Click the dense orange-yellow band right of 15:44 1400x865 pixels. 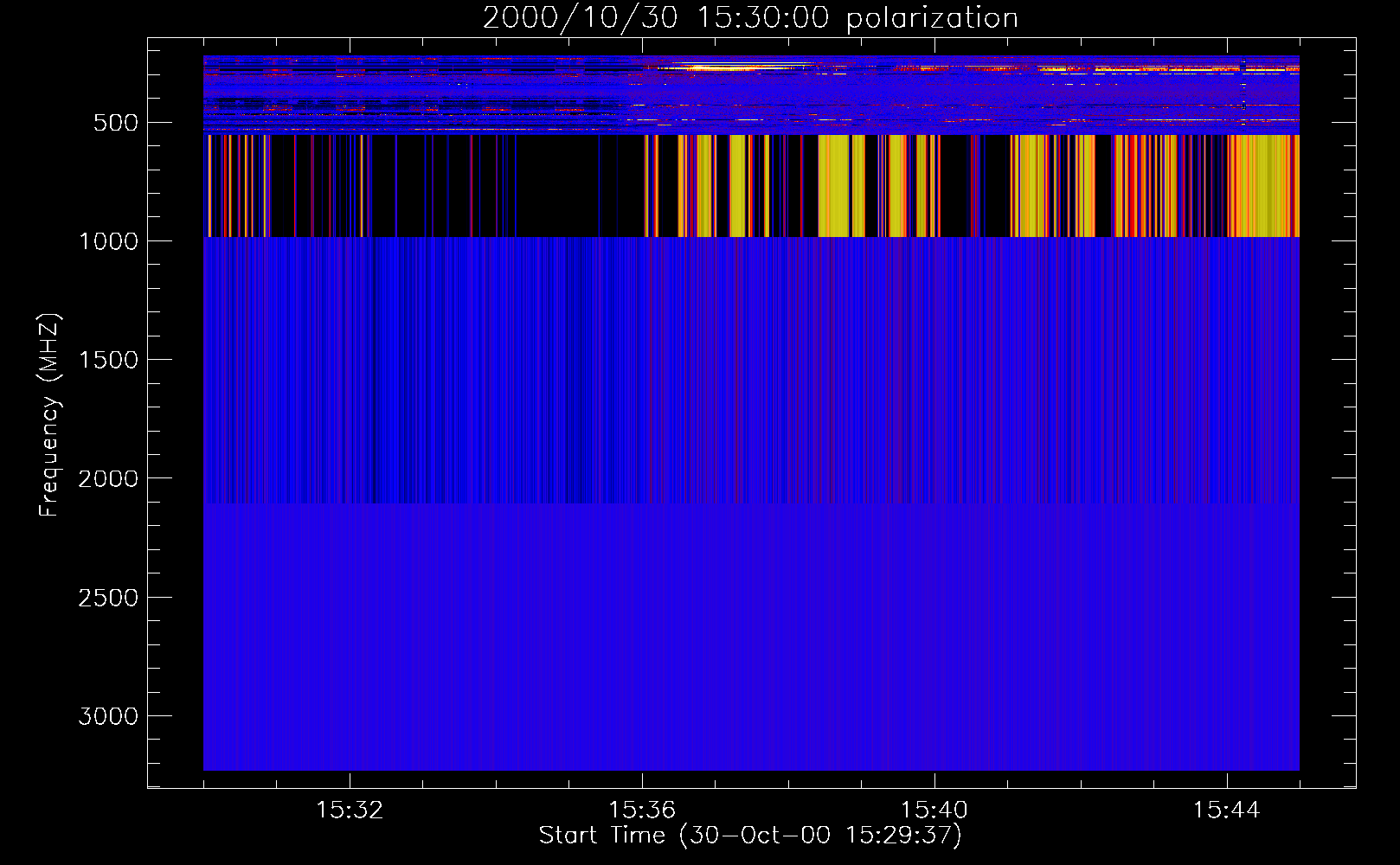click(1263, 186)
